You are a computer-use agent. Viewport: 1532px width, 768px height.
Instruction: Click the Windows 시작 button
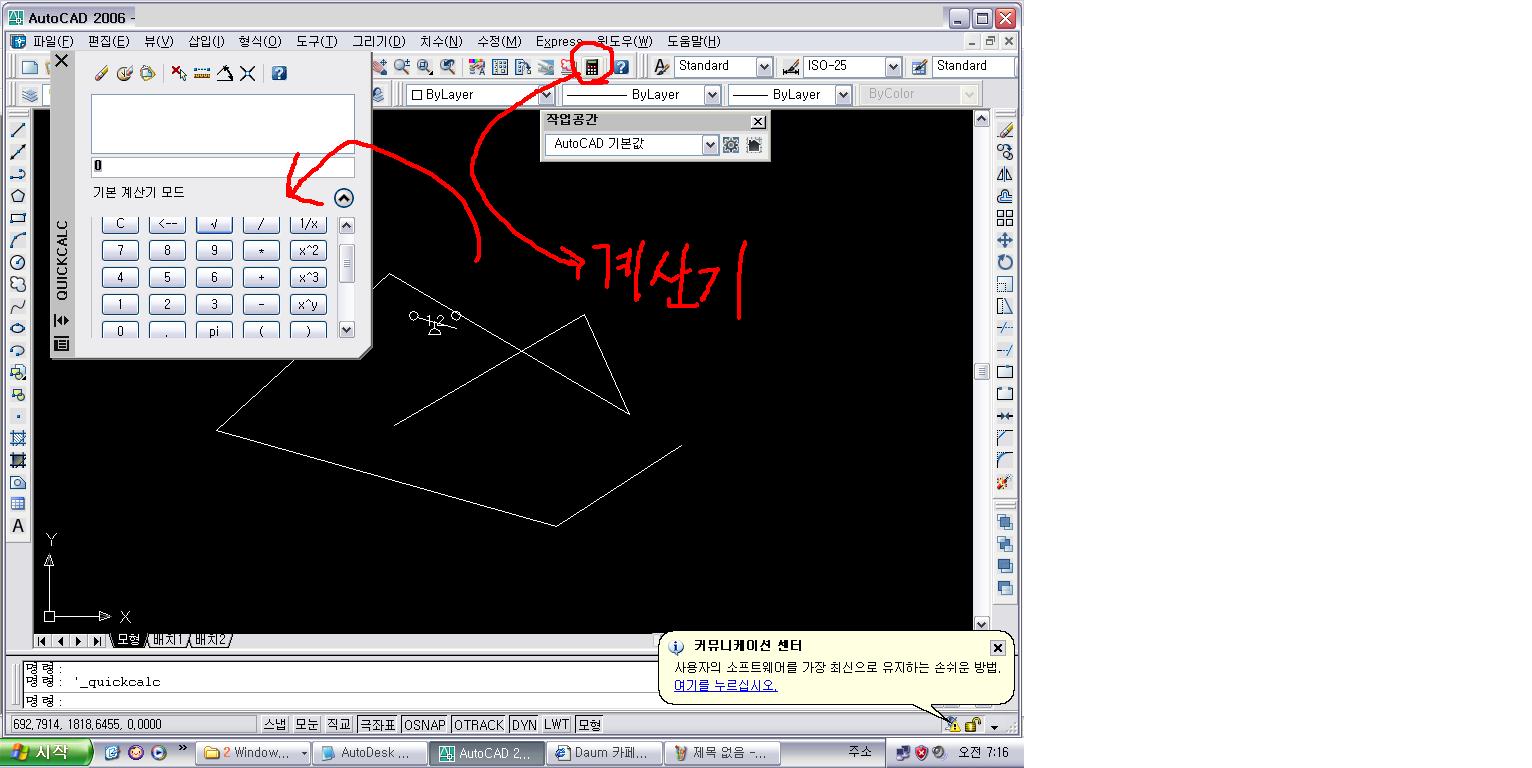pos(46,753)
